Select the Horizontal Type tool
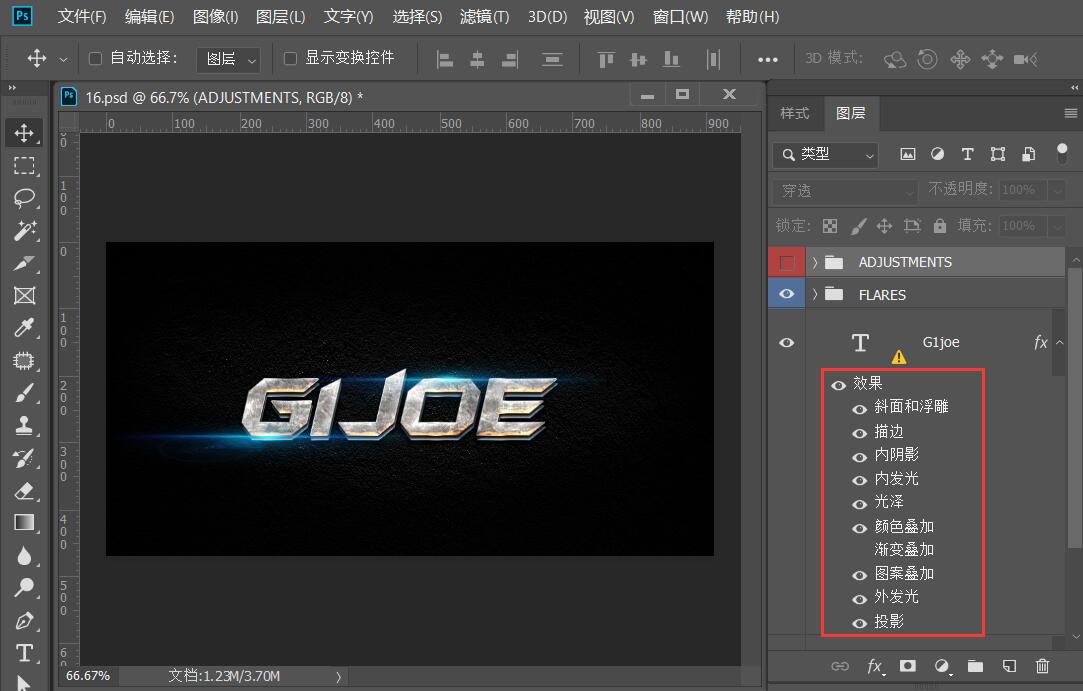 click(24, 652)
